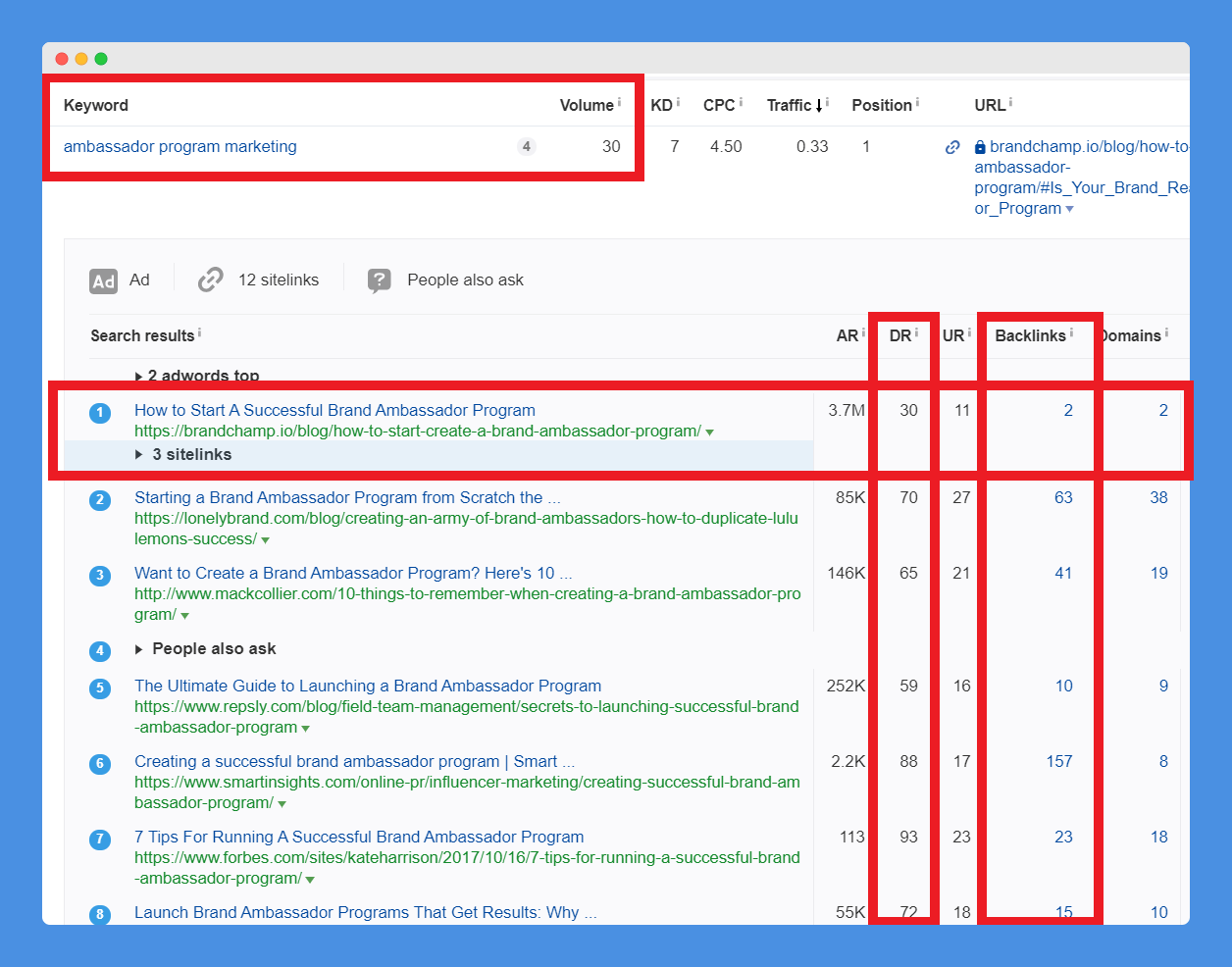Open dropdown after smartinsights.com result URL
The width and height of the screenshot is (1232, 967).
pyautogui.click(x=282, y=804)
